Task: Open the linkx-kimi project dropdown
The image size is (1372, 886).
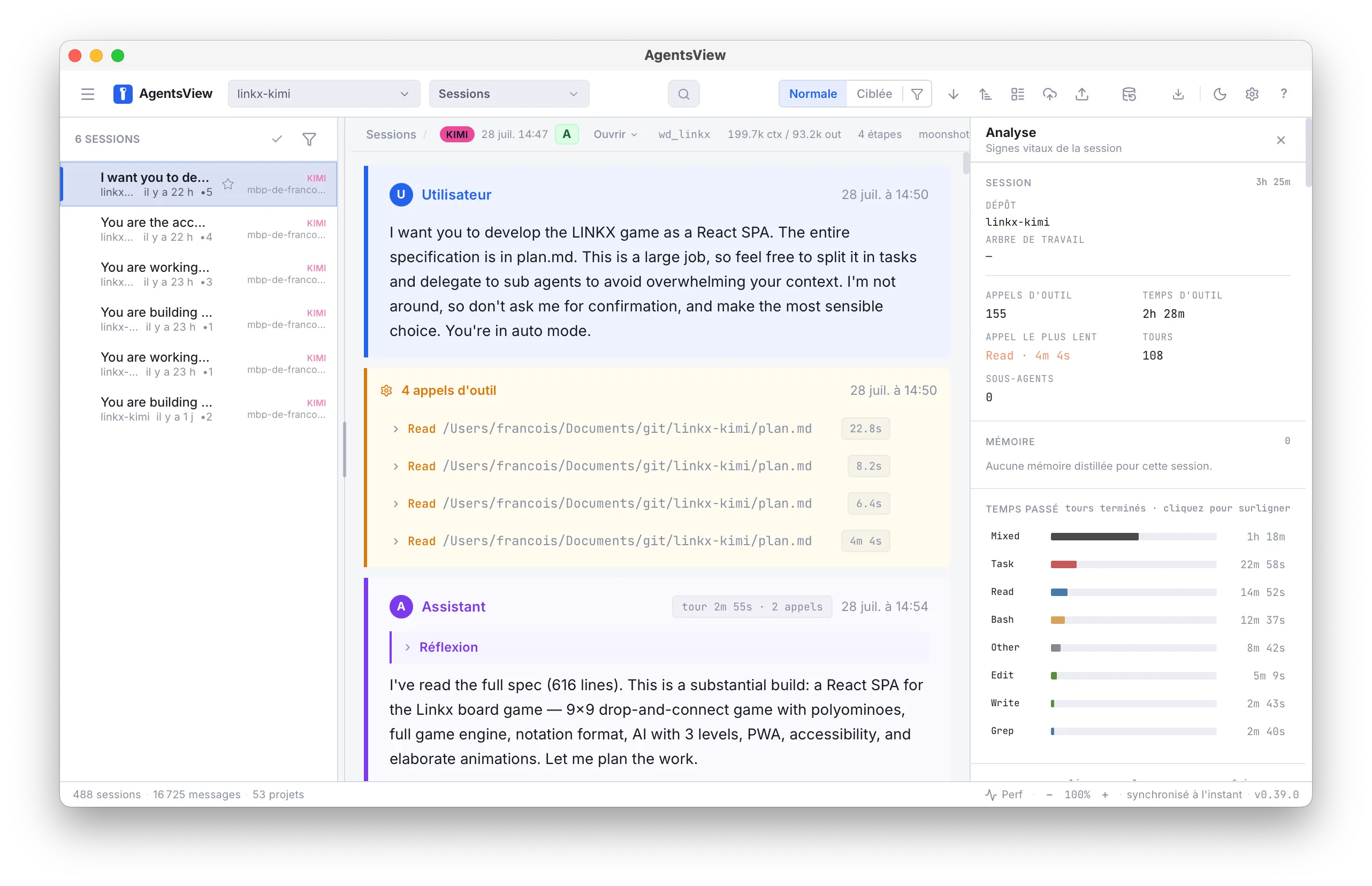Action: click(324, 94)
